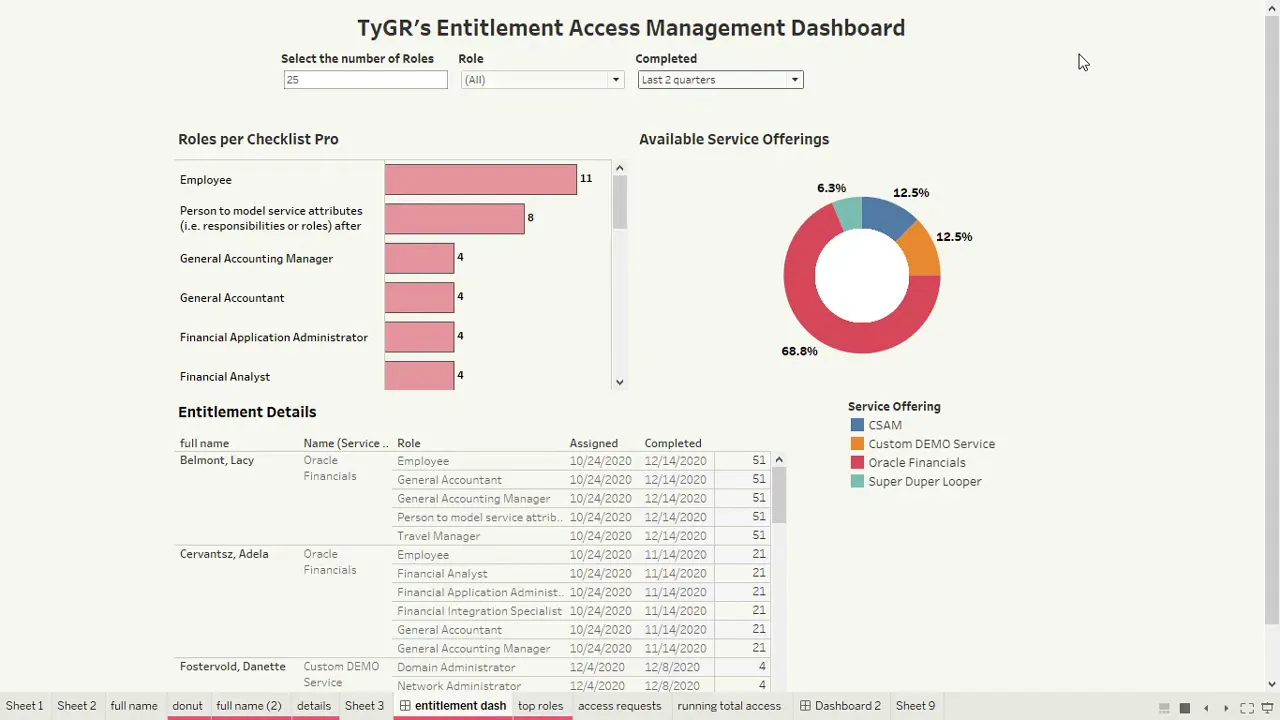1280x720 pixels.
Task: Open the access requests sheet
Action: coord(619,706)
